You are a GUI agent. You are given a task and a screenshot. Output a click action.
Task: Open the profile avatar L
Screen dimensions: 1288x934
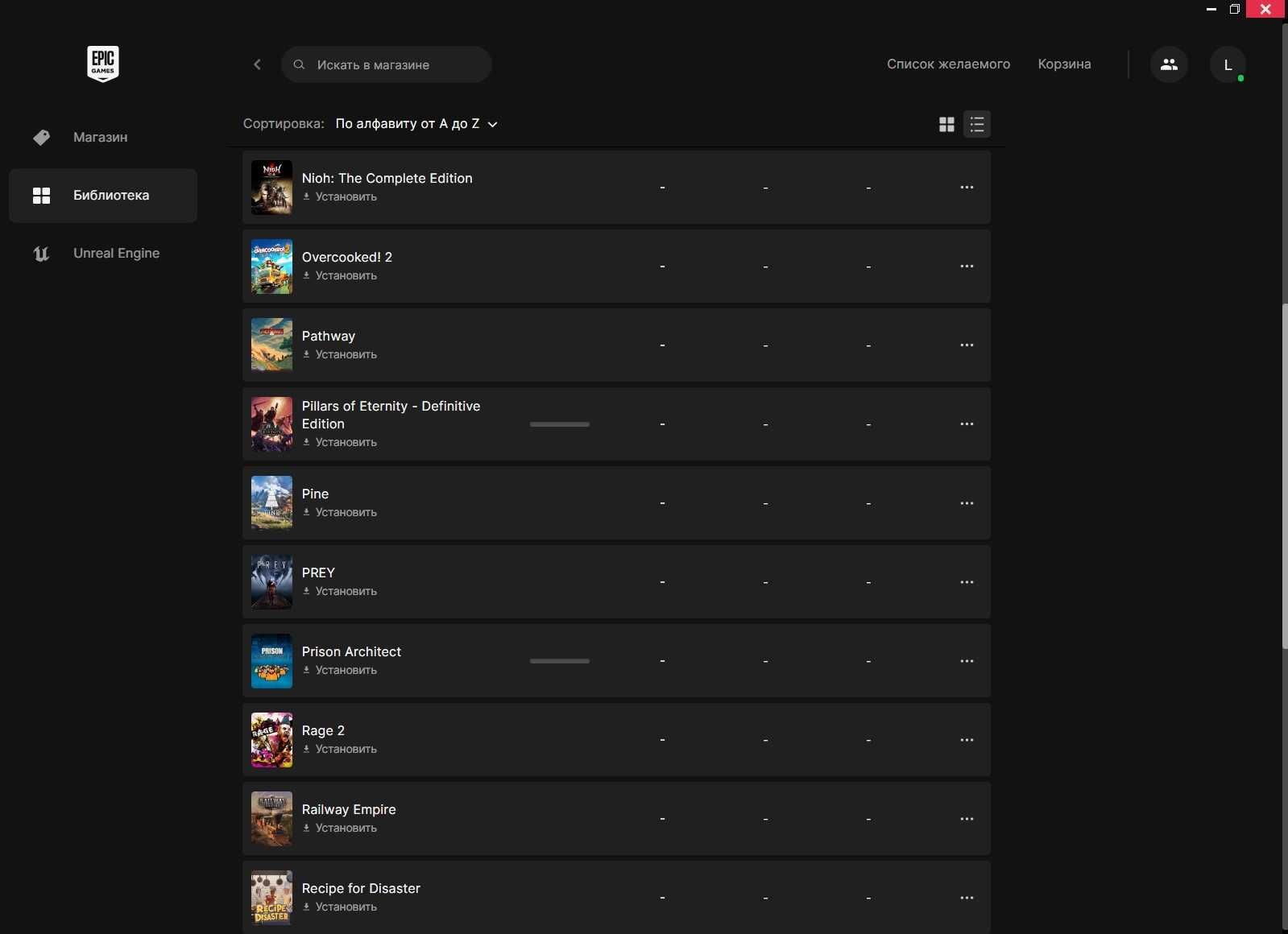[1228, 64]
